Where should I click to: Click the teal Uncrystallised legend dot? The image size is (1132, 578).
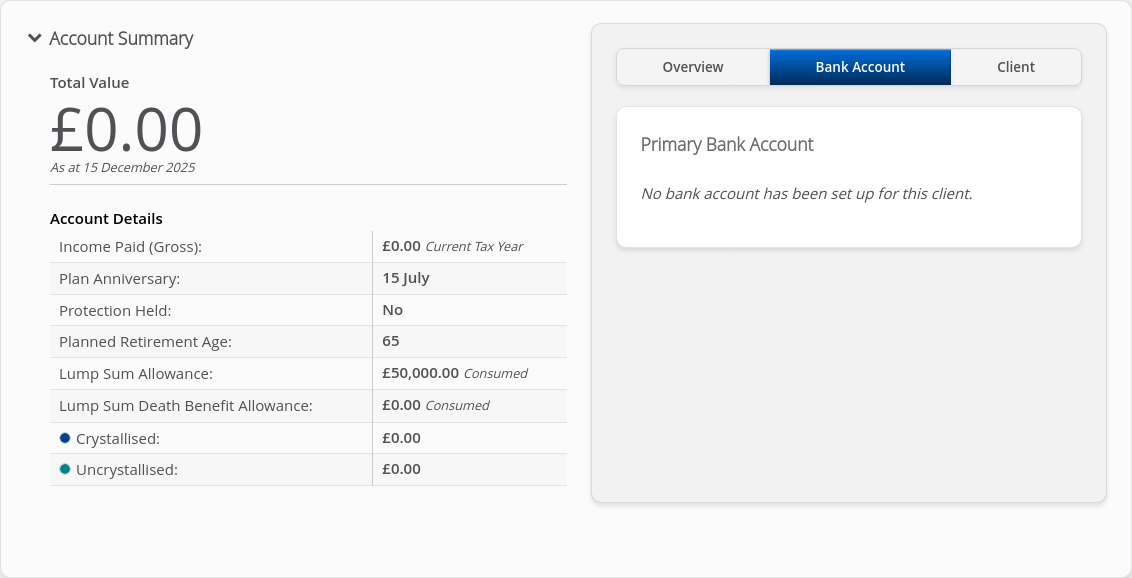(65, 469)
